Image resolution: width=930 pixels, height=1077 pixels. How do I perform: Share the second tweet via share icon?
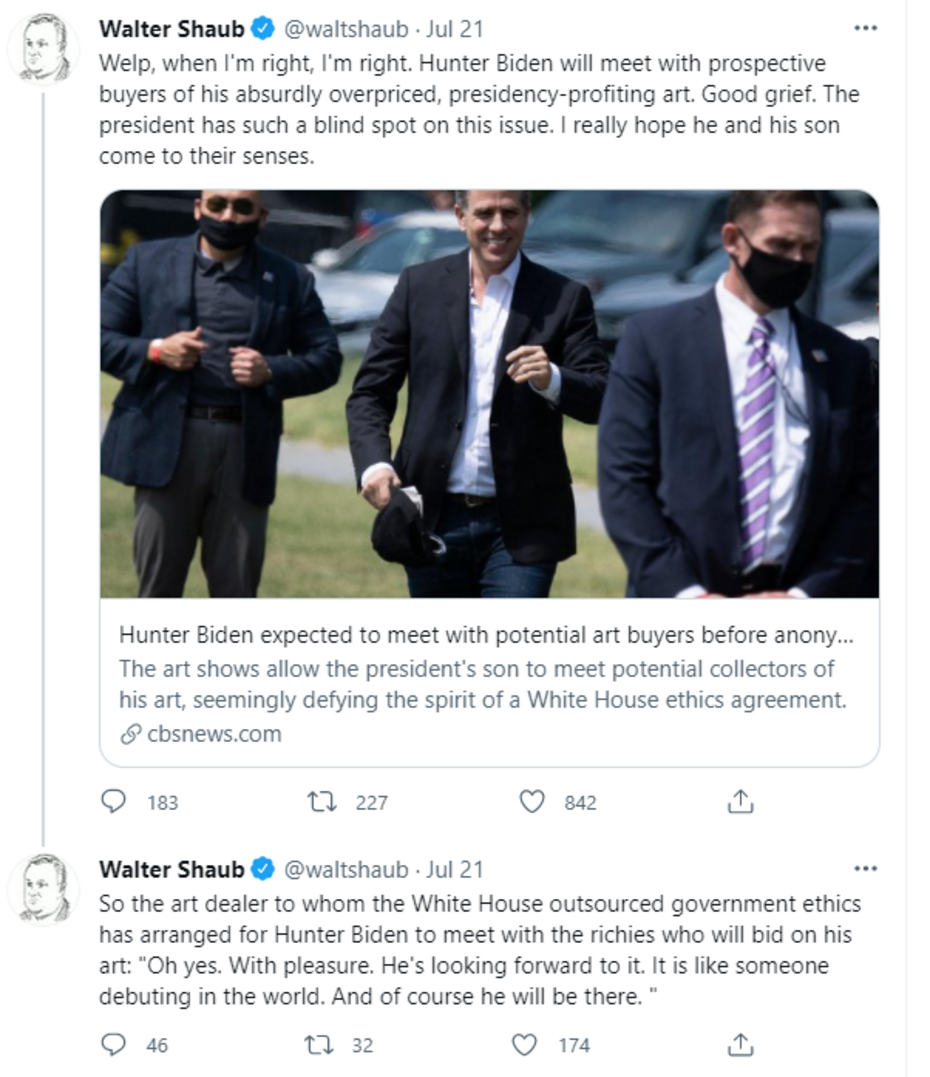[740, 1045]
